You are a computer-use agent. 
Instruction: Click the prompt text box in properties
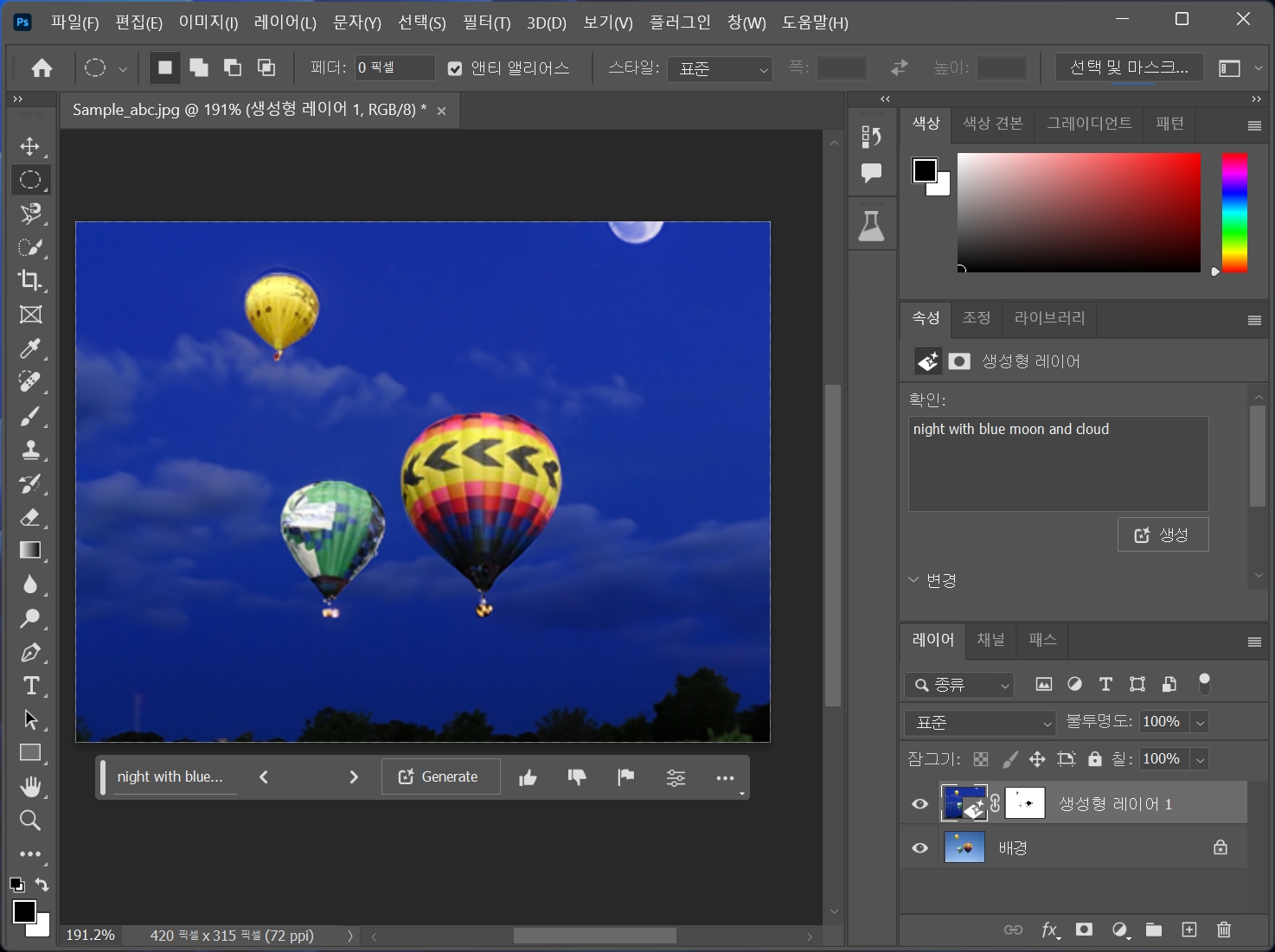click(x=1058, y=464)
